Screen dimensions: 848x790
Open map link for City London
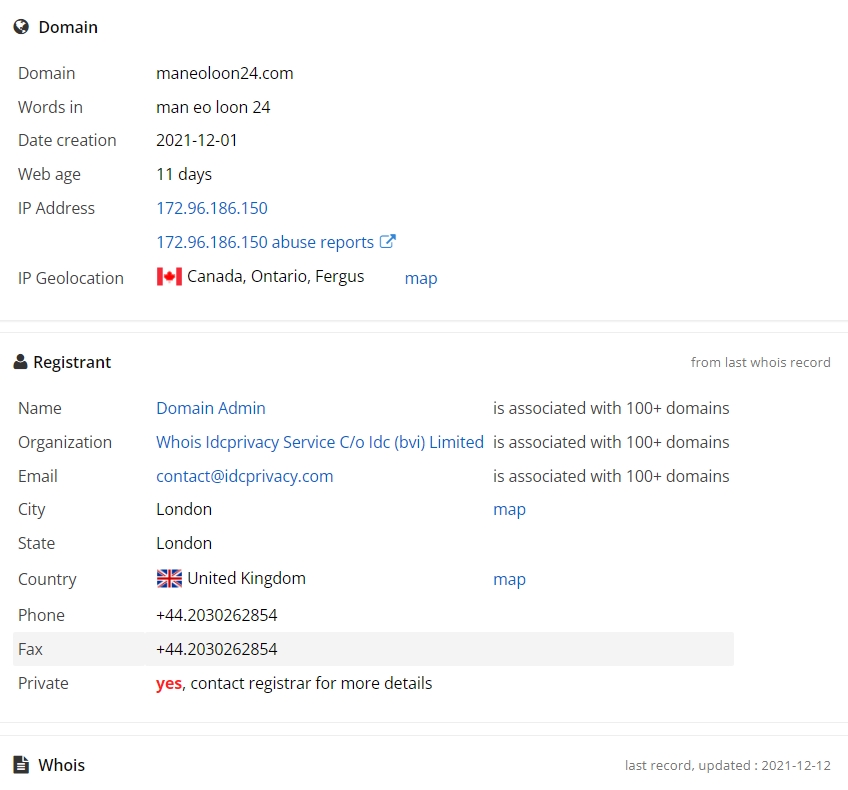point(509,509)
